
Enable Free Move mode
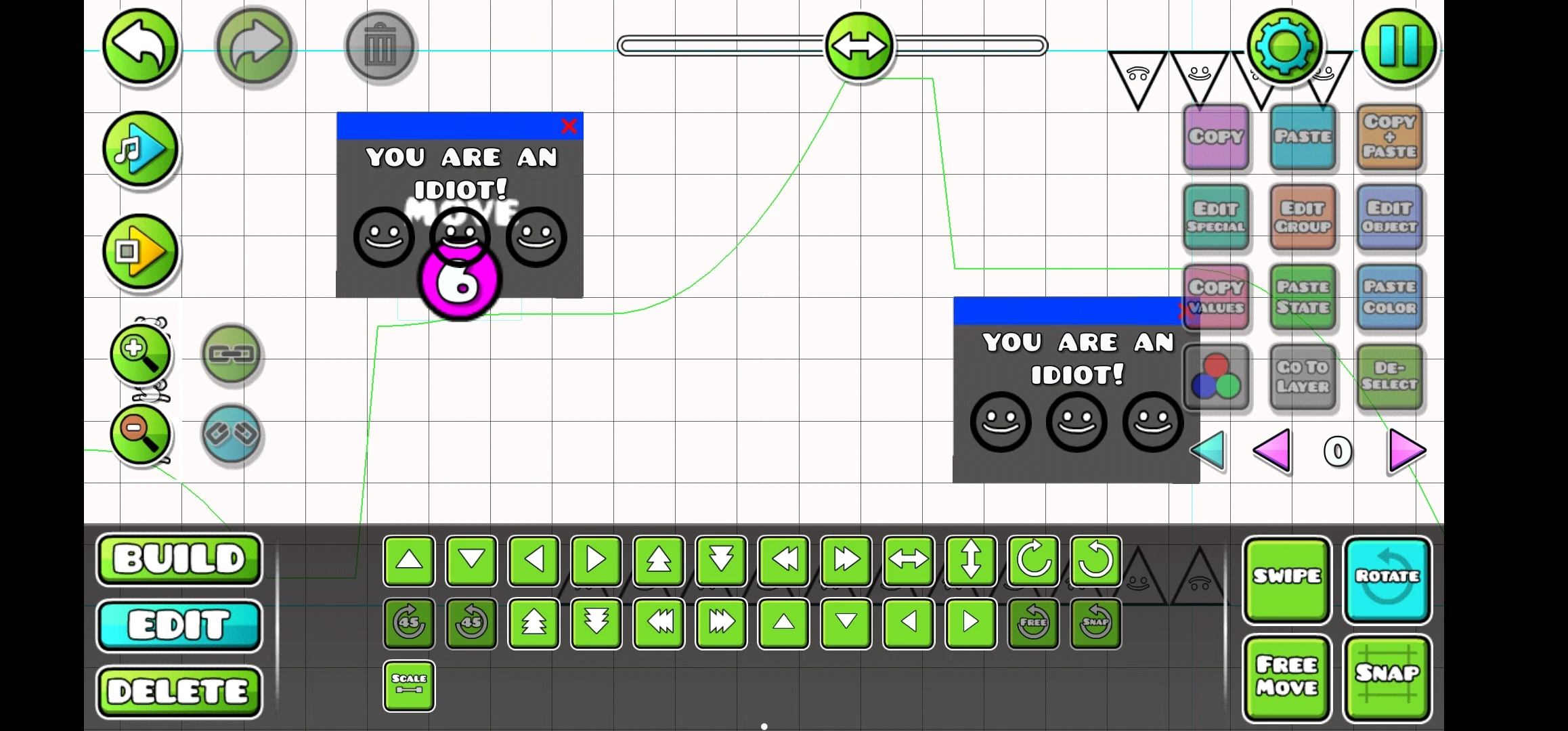pyautogui.click(x=1286, y=677)
